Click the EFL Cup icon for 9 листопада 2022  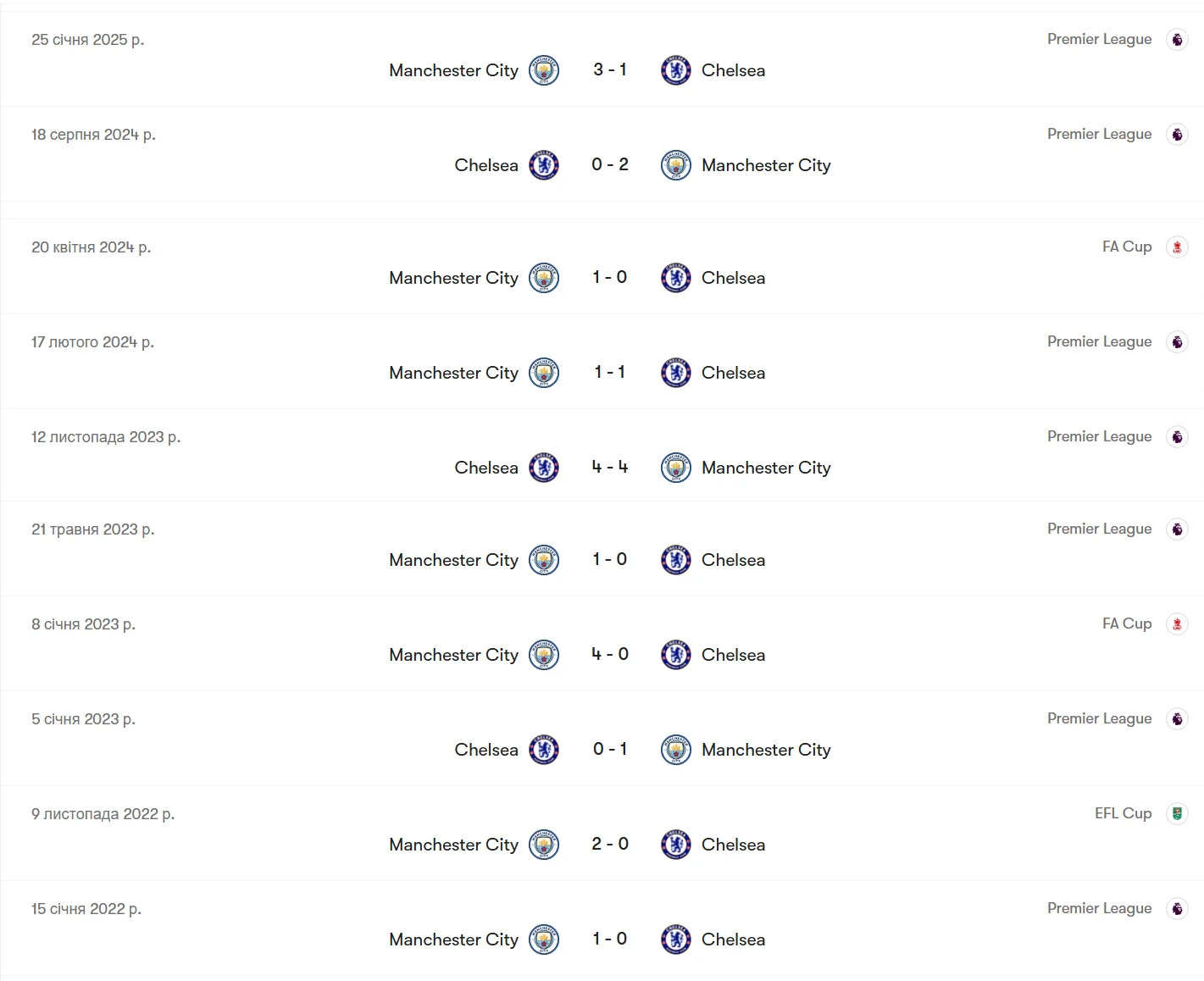tap(1177, 814)
